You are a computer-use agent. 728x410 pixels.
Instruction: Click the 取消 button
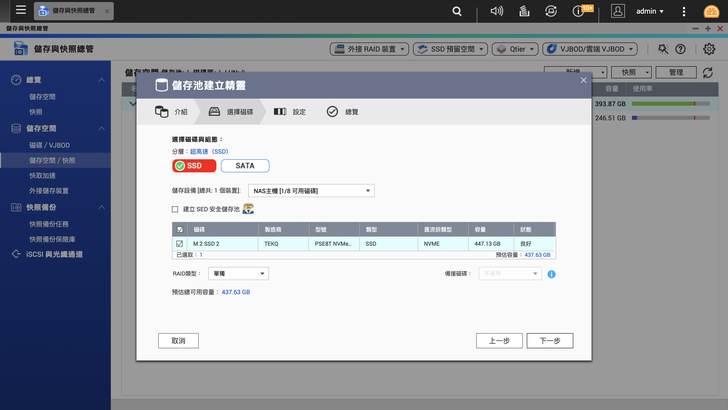tap(178, 341)
